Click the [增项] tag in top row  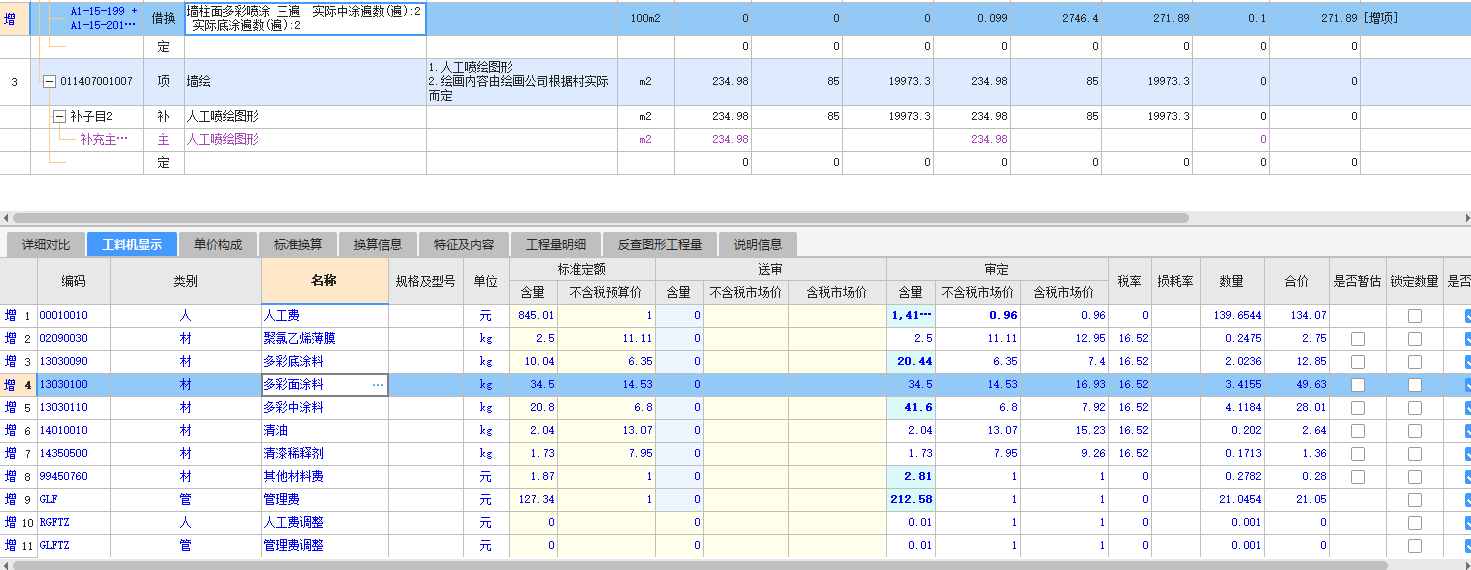pos(1380,18)
